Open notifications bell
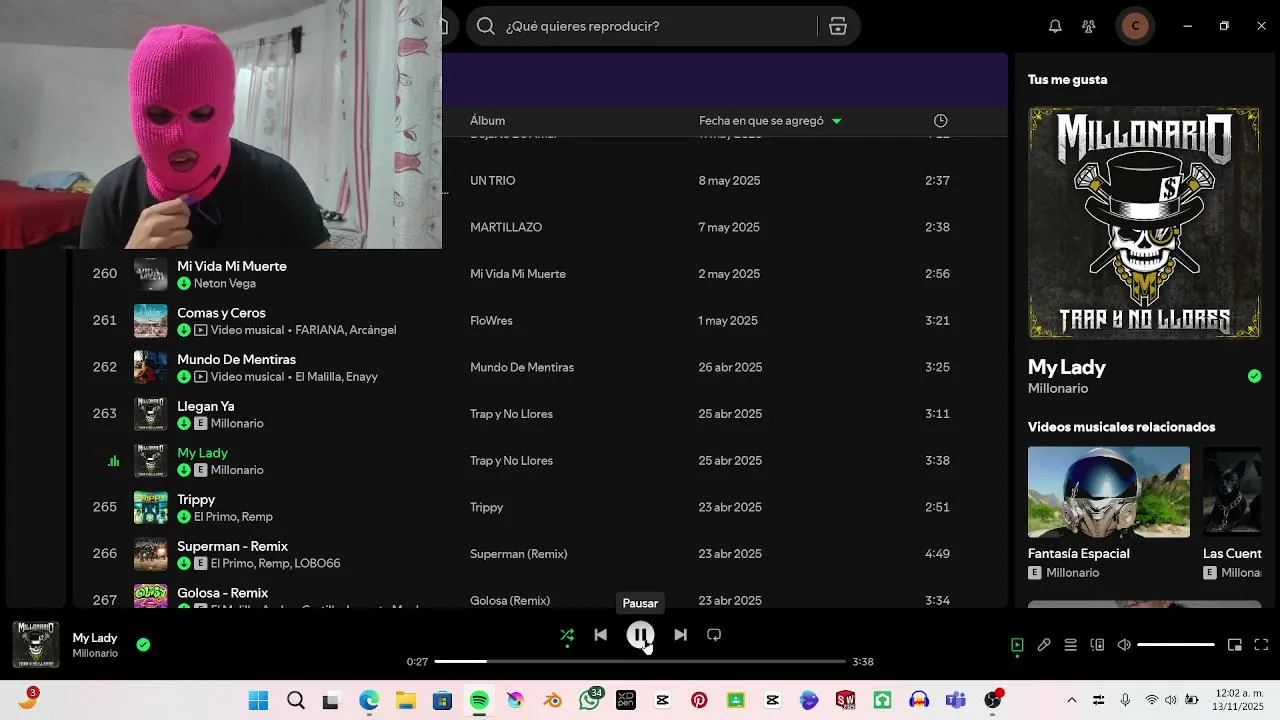Screen dimensions: 1280x720 tap(1055, 26)
